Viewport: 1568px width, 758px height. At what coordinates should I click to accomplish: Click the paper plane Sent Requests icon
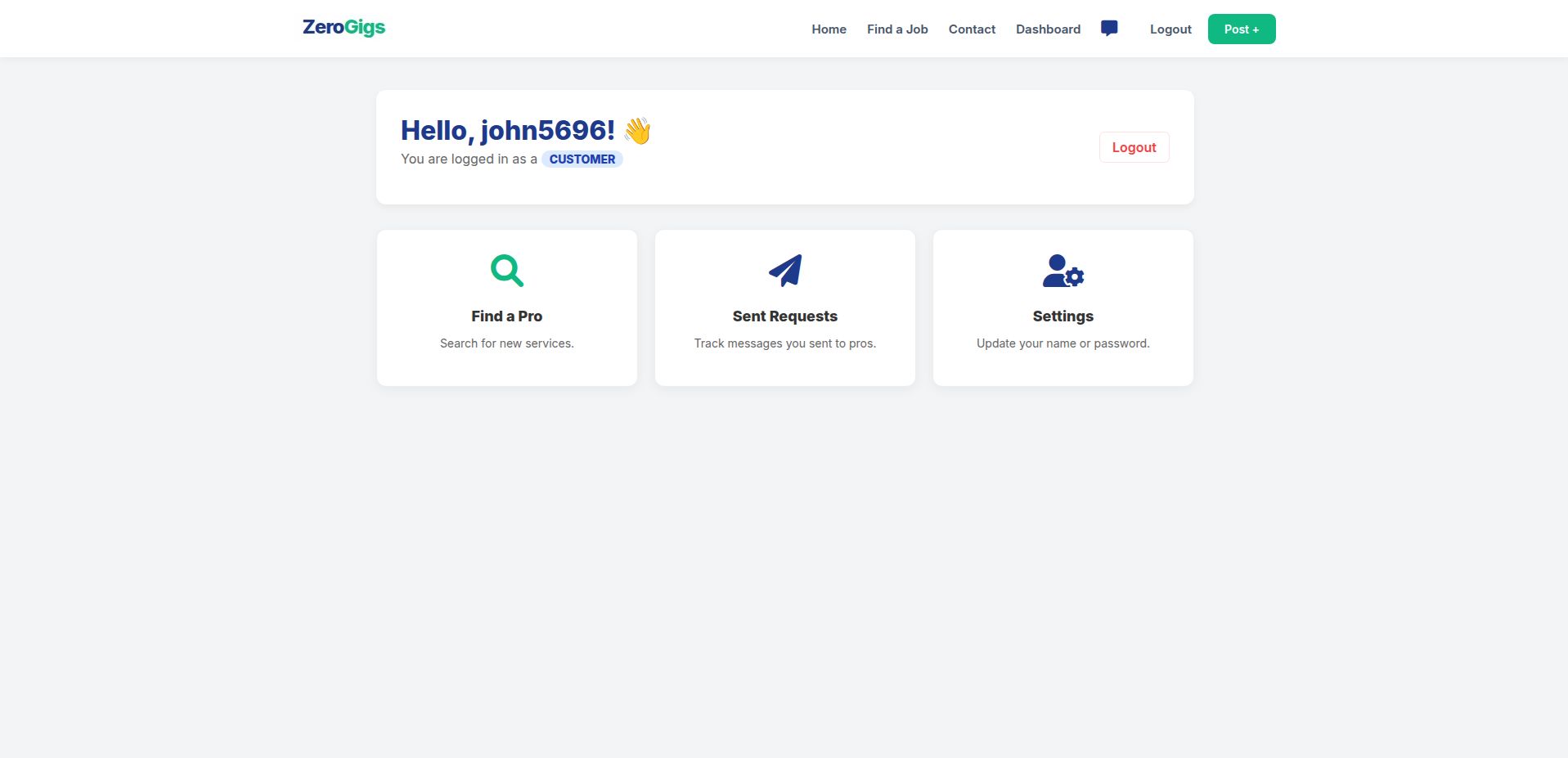point(785,271)
